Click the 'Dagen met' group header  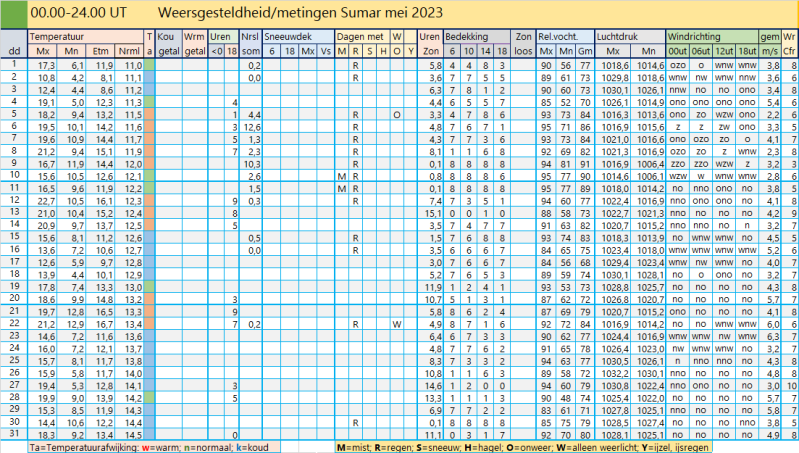[x=362, y=37]
